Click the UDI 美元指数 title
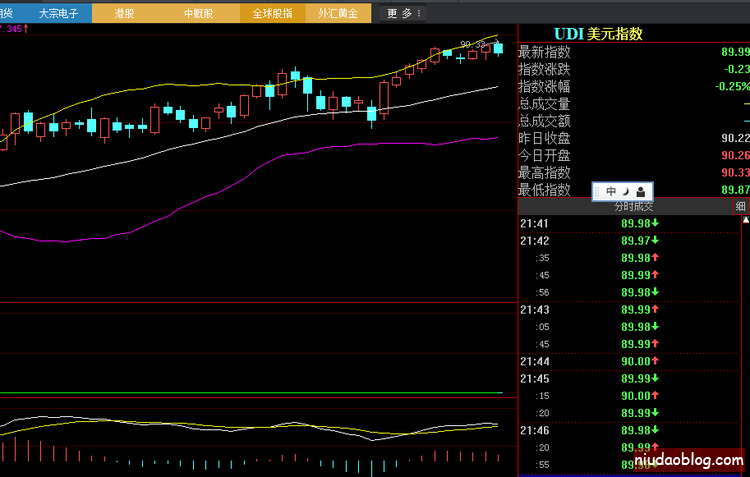The image size is (750, 477). (598, 34)
